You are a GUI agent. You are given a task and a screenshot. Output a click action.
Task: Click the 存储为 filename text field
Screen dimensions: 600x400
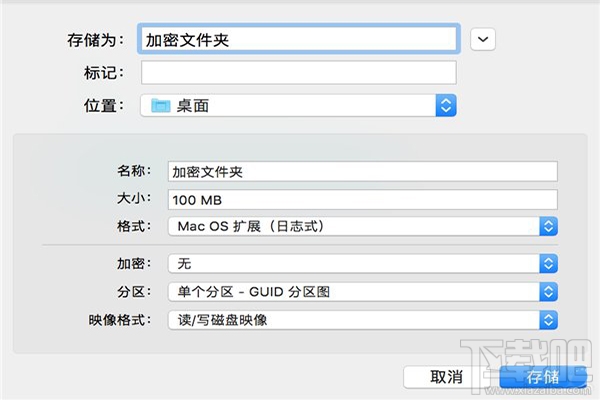click(x=298, y=39)
